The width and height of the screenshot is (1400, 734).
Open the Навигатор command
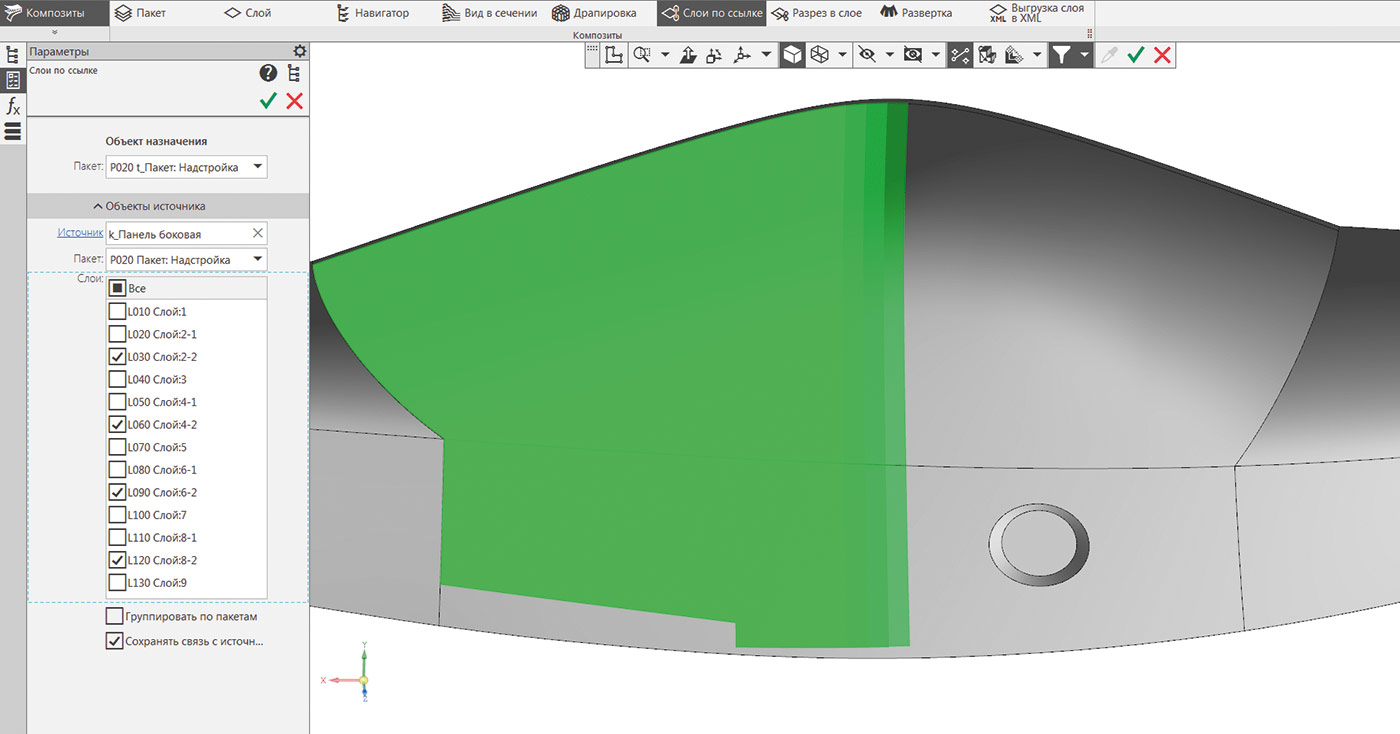[371, 13]
